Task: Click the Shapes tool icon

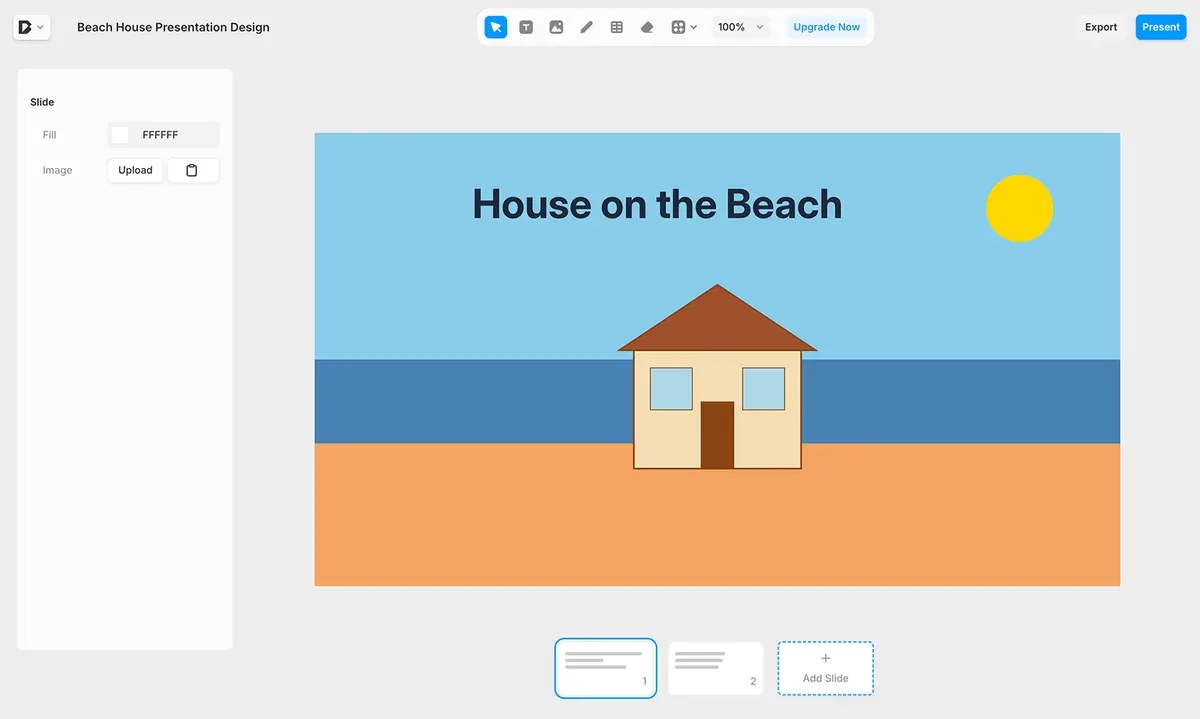Action: tap(679, 27)
